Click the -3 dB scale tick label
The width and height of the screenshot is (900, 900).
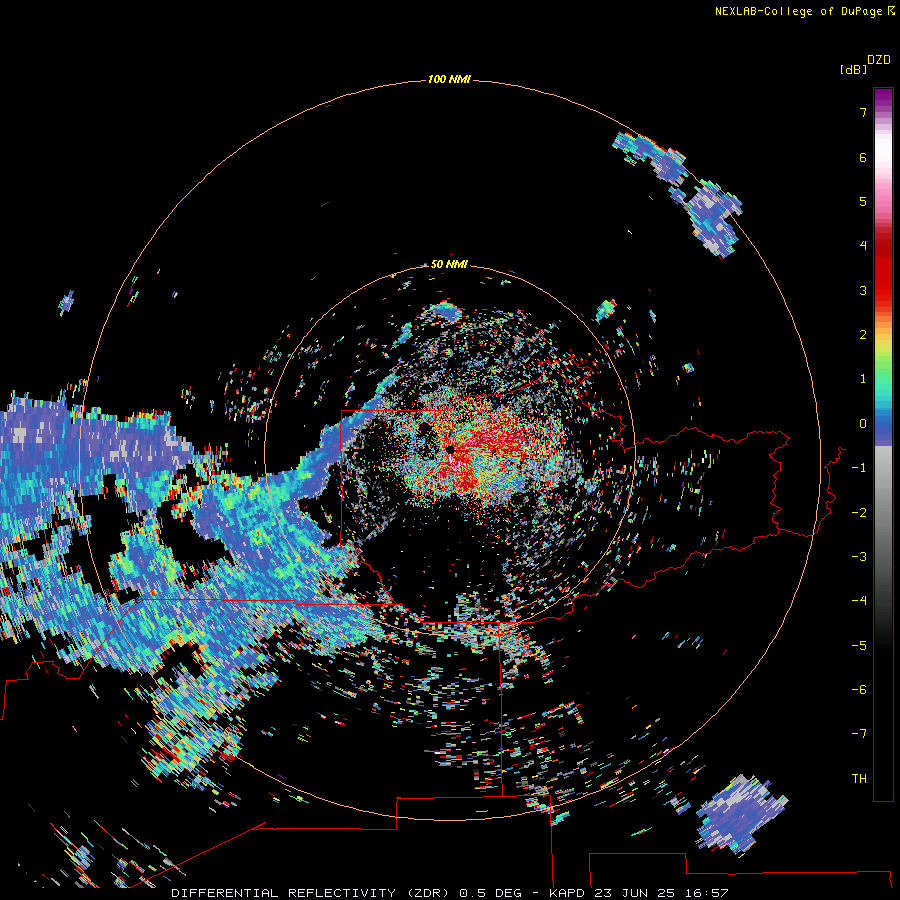tap(859, 557)
